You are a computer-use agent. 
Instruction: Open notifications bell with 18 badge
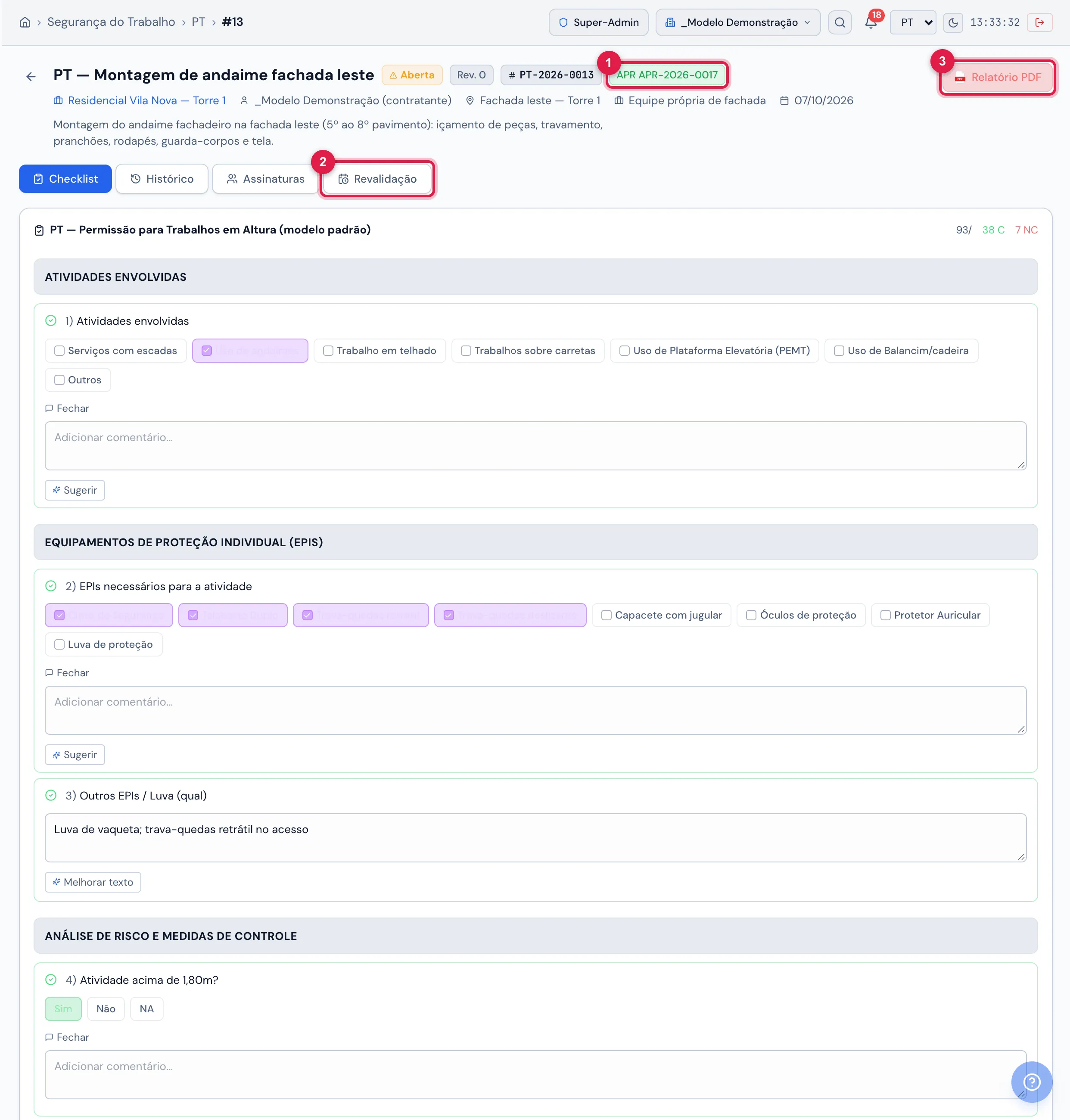[x=871, y=22]
